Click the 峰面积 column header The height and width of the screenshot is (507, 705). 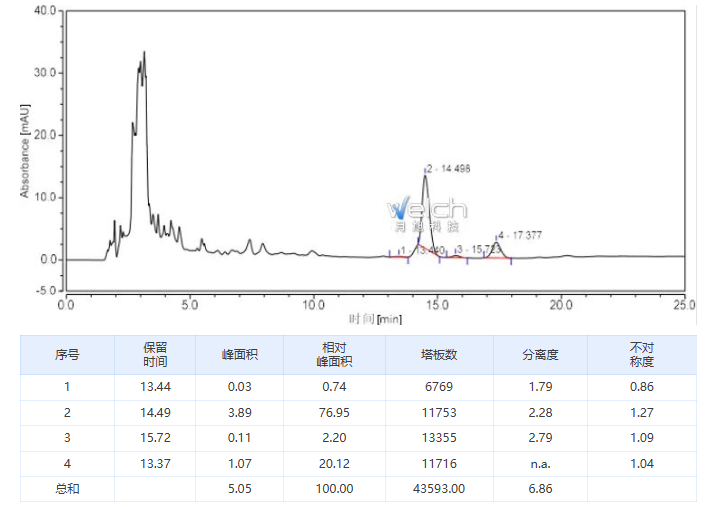pyautogui.click(x=240, y=354)
